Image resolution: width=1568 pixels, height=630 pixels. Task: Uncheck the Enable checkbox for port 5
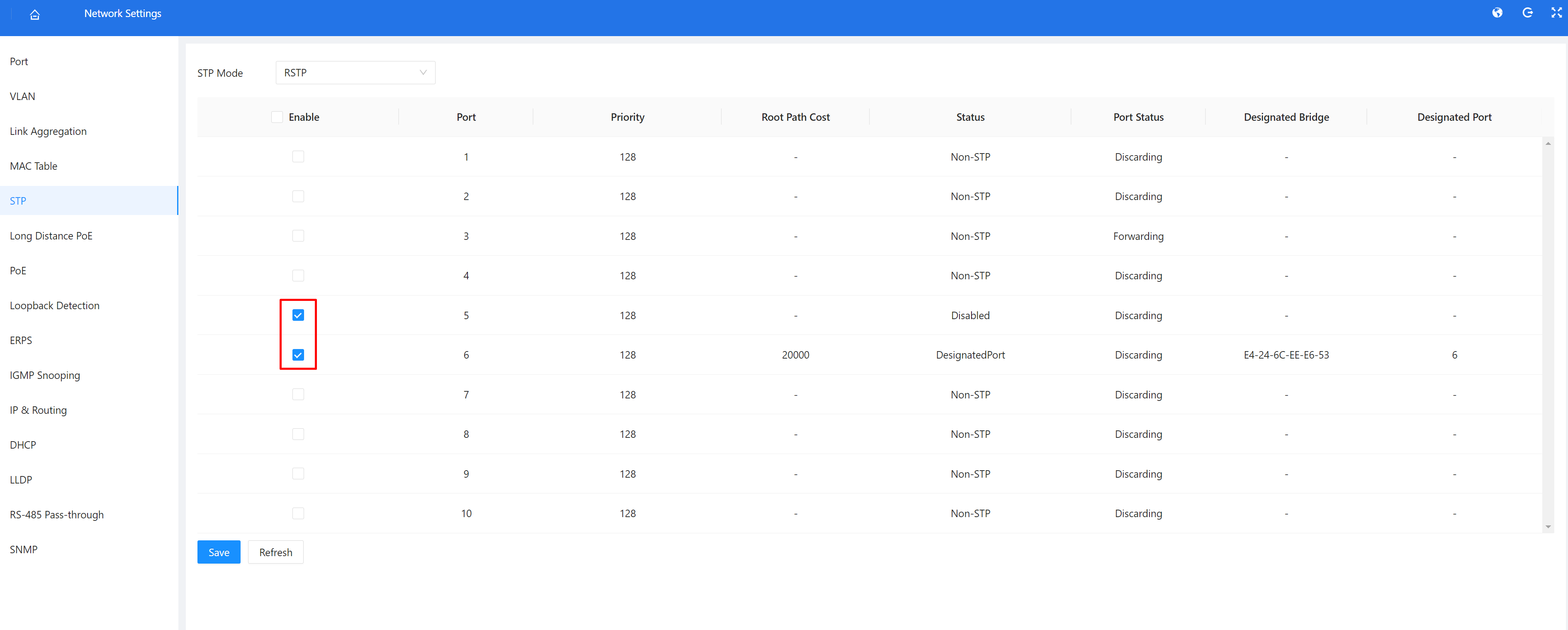coord(298,315)
